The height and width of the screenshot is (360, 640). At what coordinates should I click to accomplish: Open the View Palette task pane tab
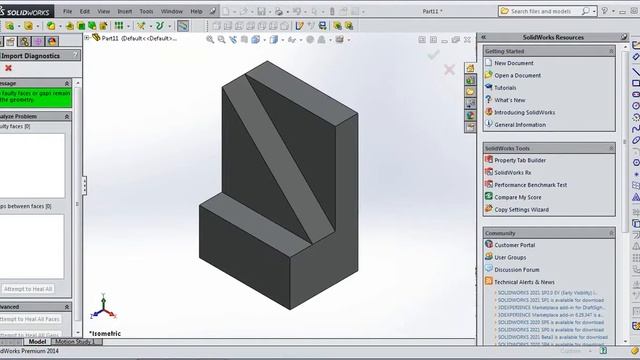[470, 104]
